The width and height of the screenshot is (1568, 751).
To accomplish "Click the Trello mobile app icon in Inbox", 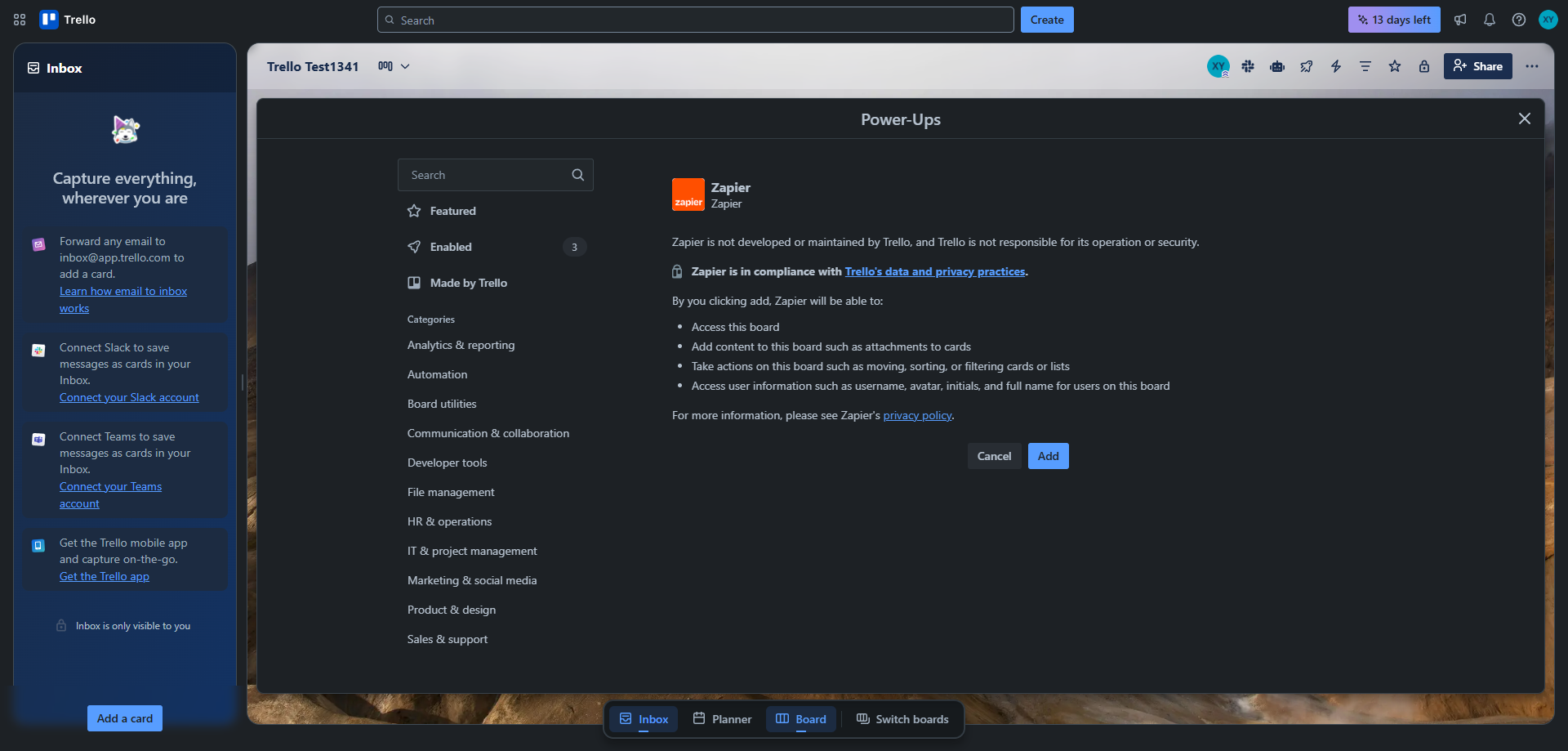I will point(38,546).
